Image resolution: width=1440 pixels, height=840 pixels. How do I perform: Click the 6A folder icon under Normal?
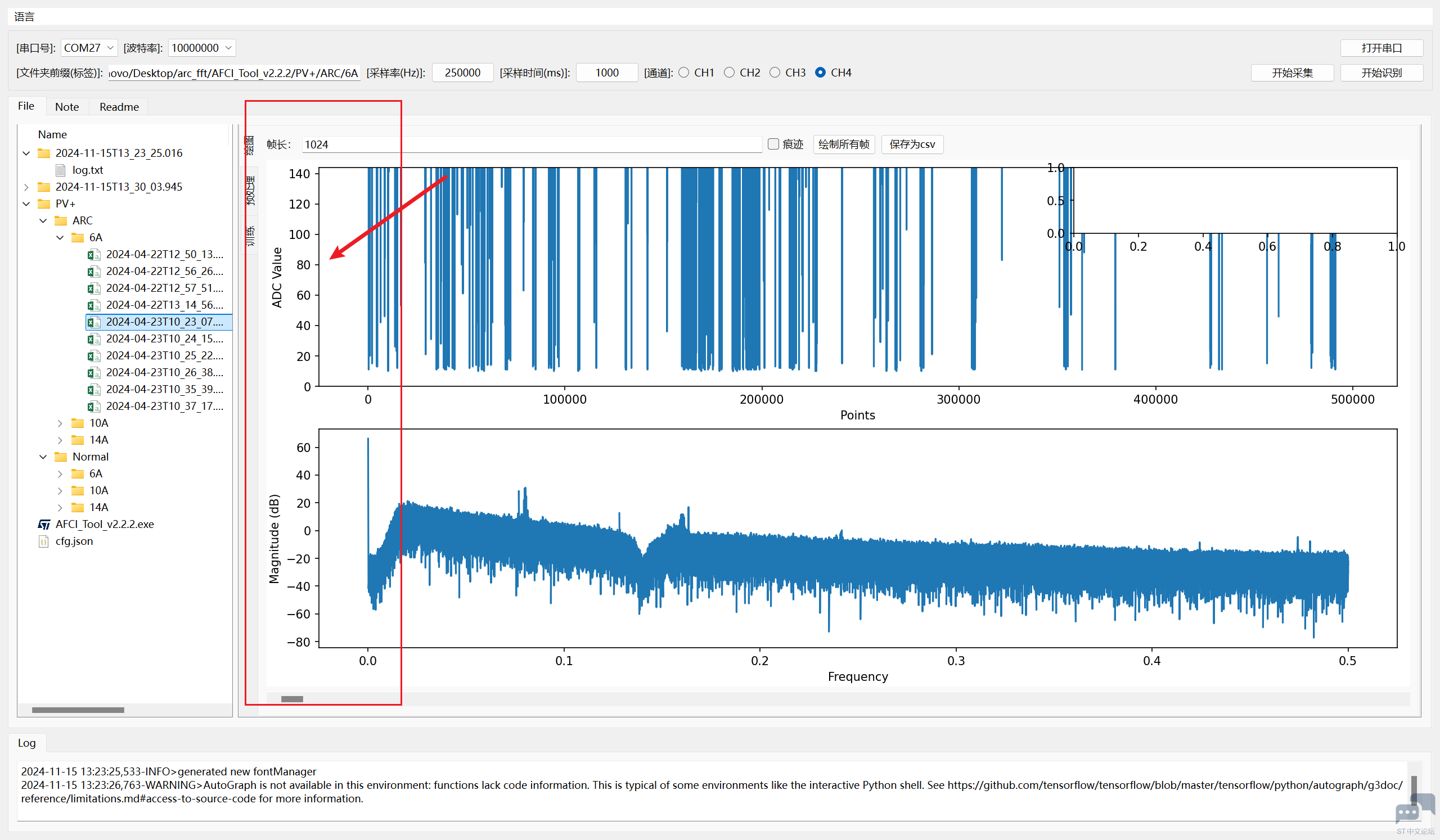[x=77, y=474]
